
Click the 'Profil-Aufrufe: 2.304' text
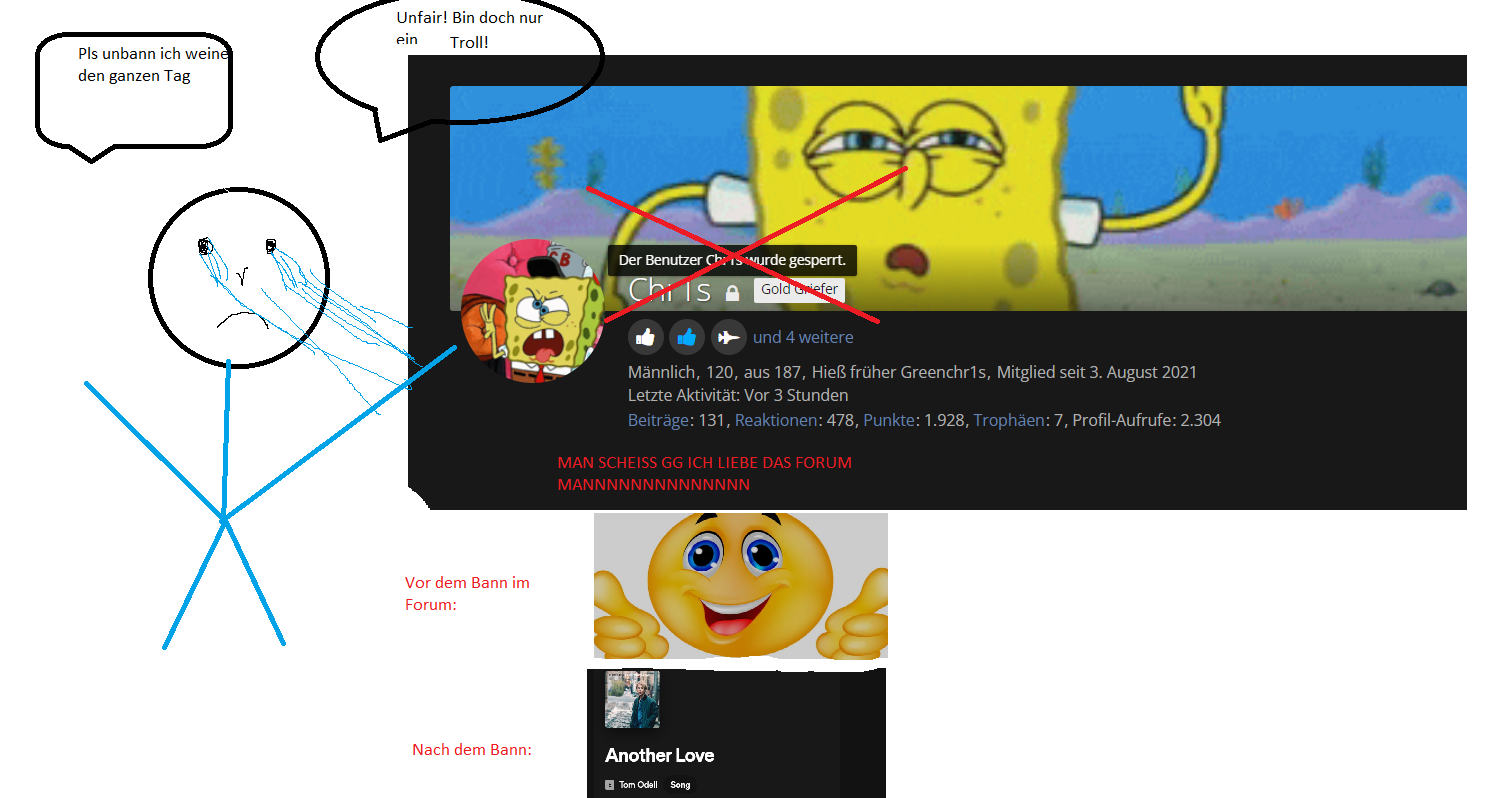(1147, 420)
